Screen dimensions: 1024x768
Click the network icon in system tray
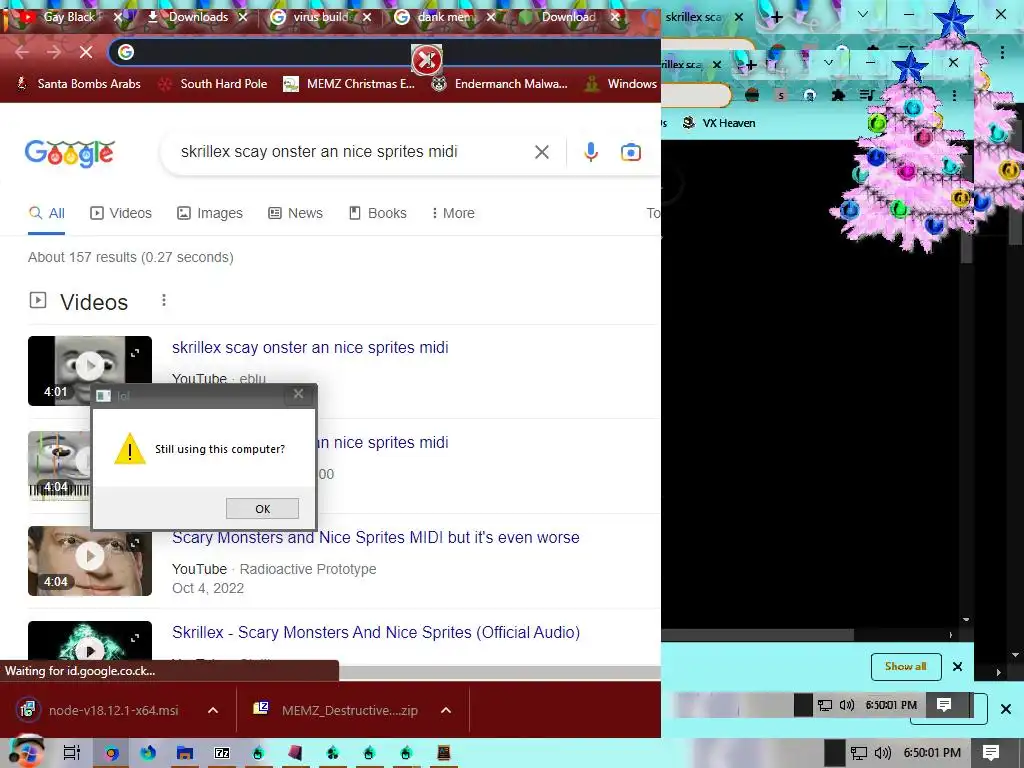(x=859, y=753)
